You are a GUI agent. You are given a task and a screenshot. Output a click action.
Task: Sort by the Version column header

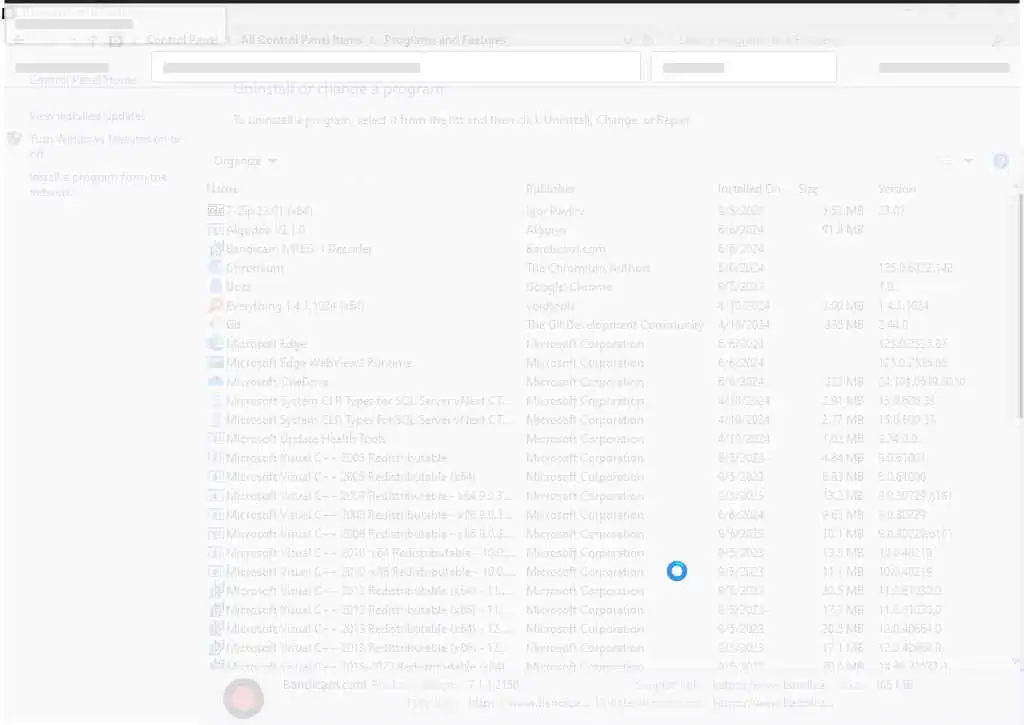point(897,189)
